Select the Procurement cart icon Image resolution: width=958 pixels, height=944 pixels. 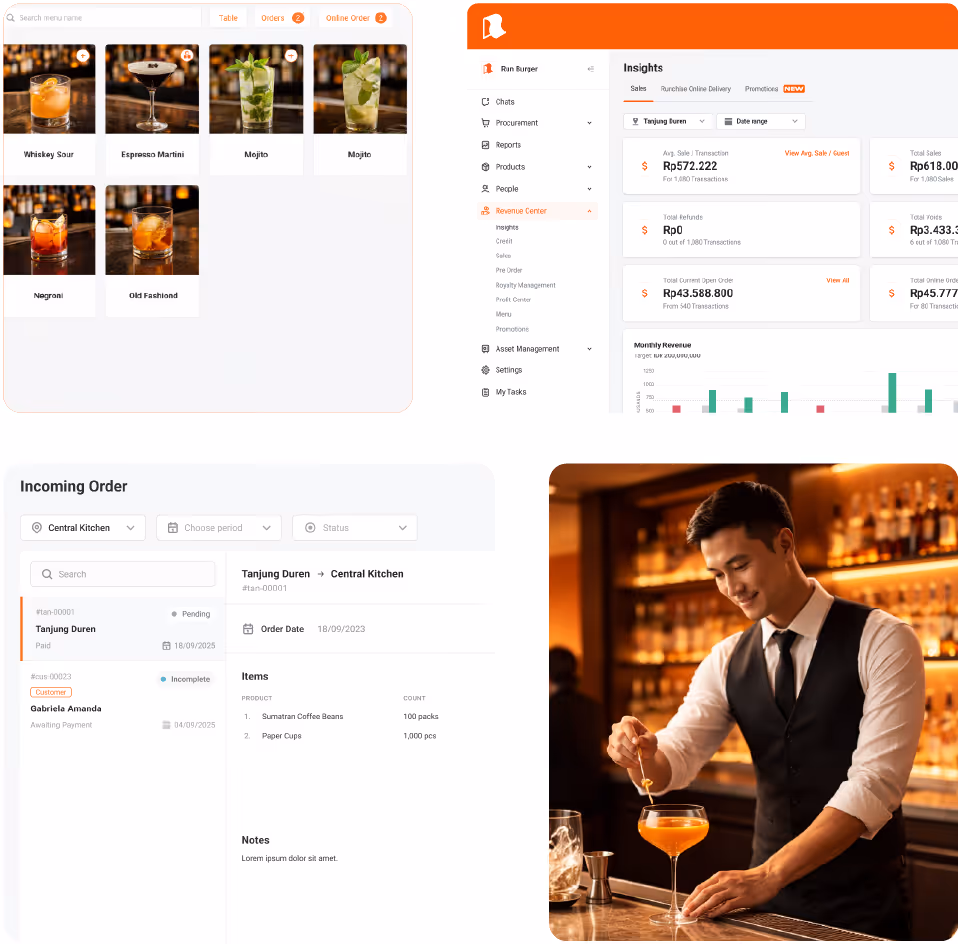pos(487,122)
